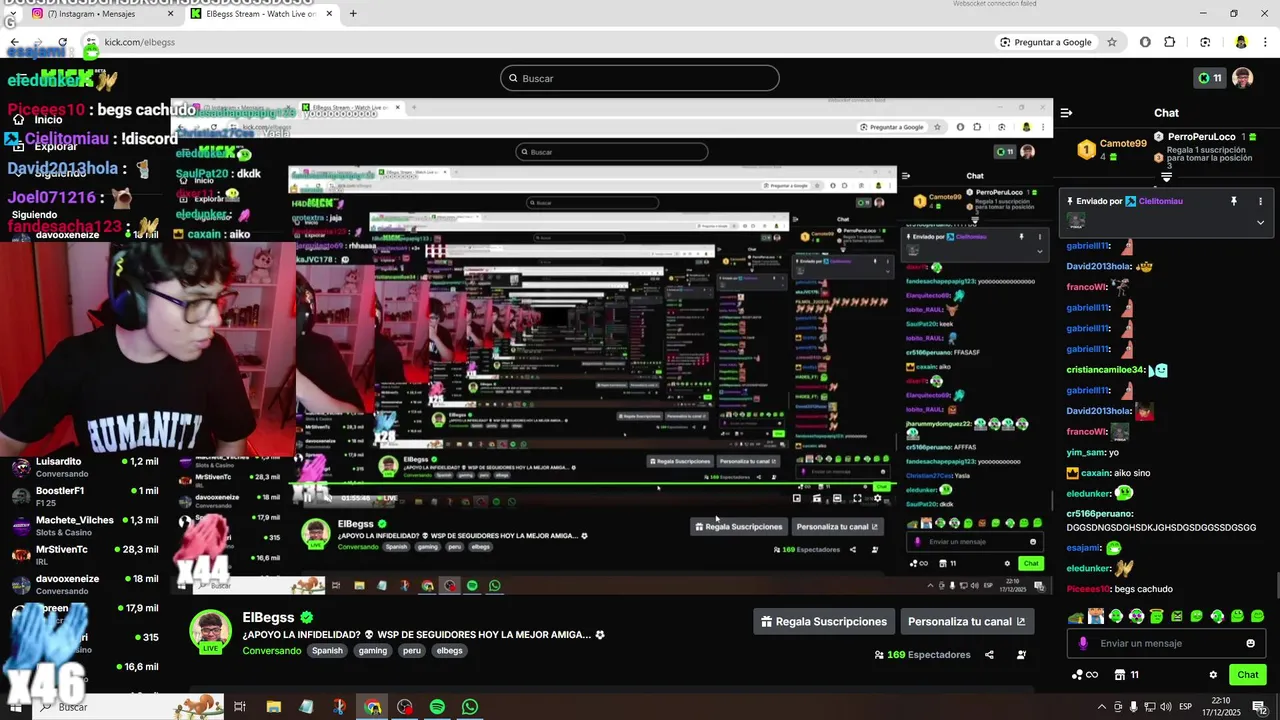Click esajami username in chat
Image resolution: width=1280 pixels, height=720 pixels.
[1083, 548]
